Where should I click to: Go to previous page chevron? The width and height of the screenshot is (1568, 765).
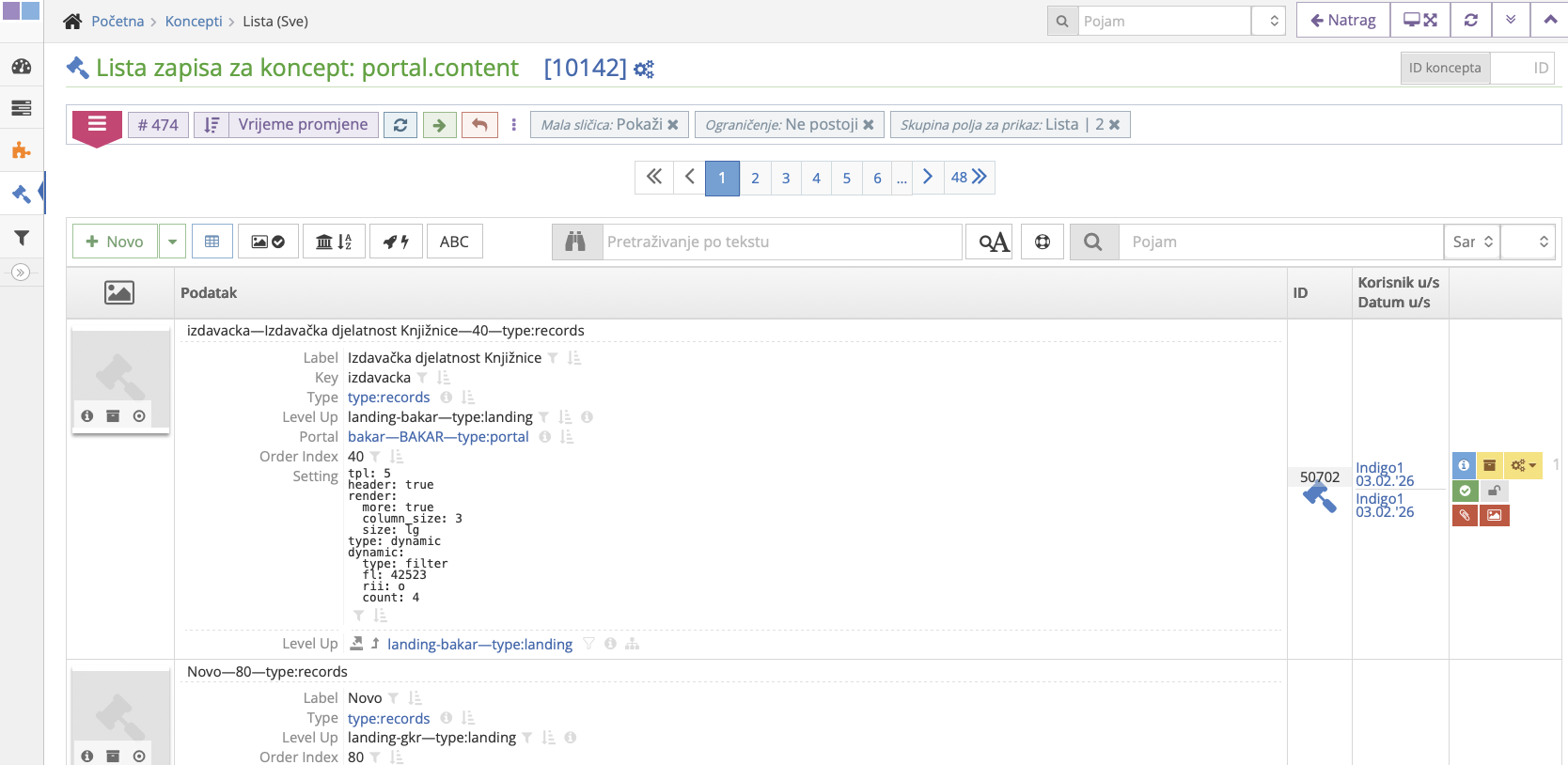coord(689,178)
